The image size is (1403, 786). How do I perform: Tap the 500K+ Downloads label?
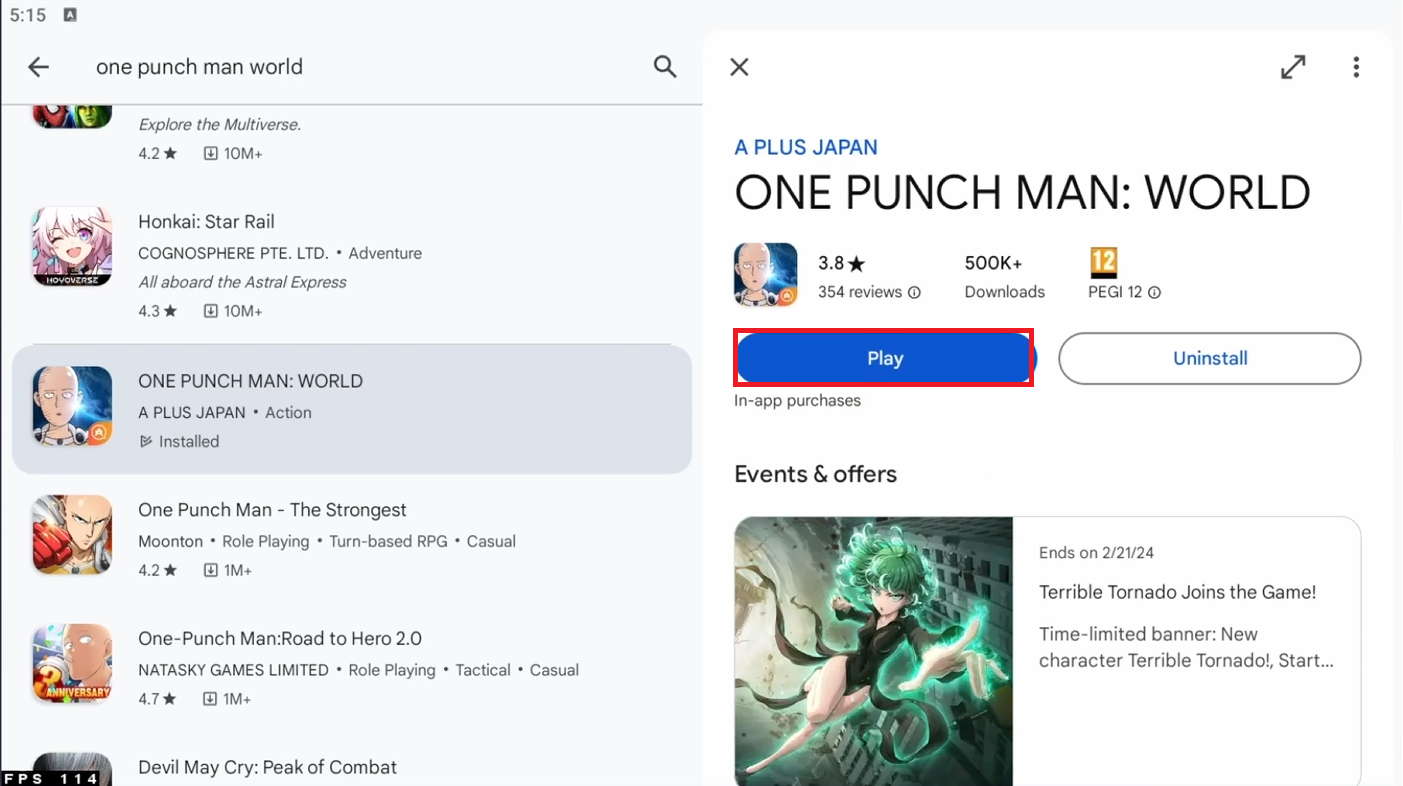click(x=1004, y=274)
